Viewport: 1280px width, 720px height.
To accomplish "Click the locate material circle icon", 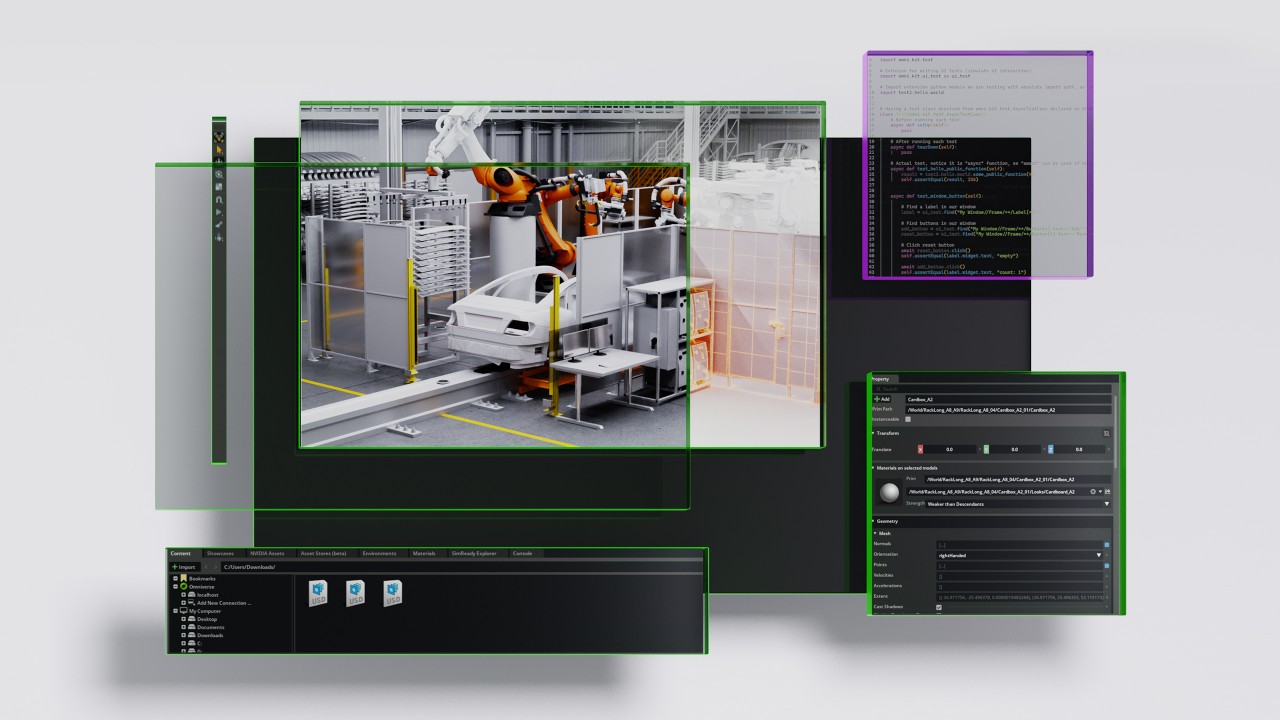I will pyautogui.click(x=1093, y=492).
